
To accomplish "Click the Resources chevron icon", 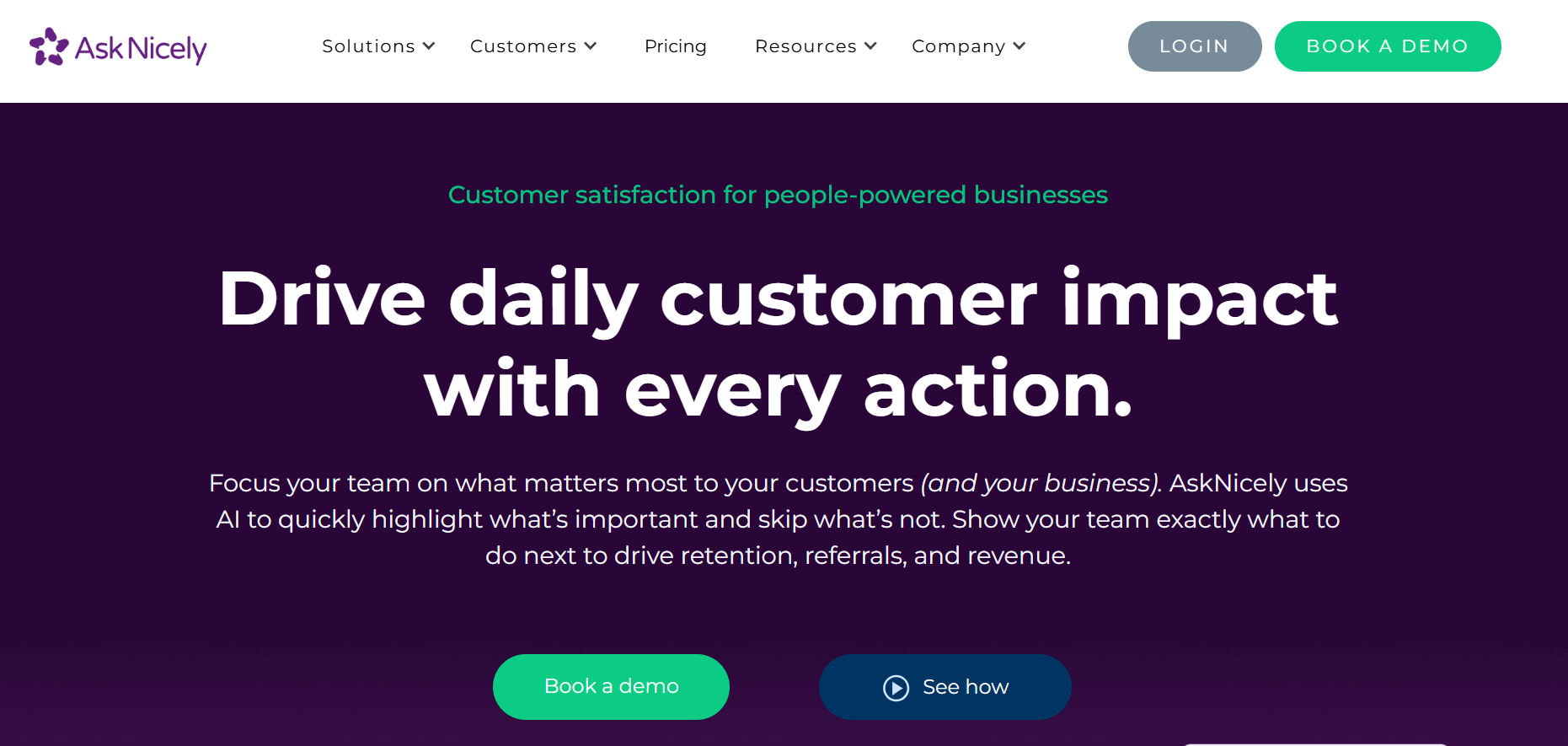I will coord(871,46).
